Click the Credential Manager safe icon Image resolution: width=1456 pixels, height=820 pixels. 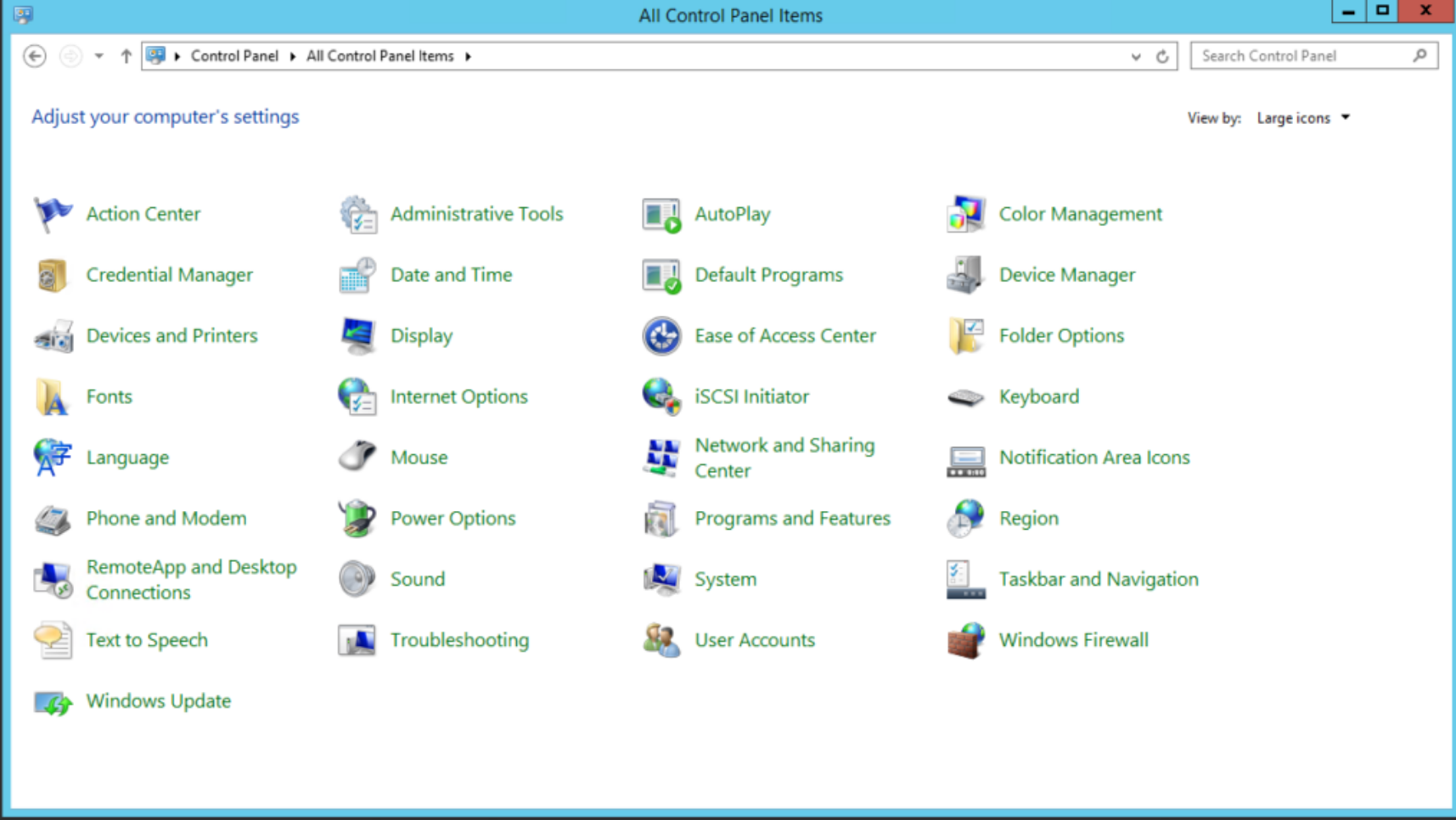click(53, 275)
